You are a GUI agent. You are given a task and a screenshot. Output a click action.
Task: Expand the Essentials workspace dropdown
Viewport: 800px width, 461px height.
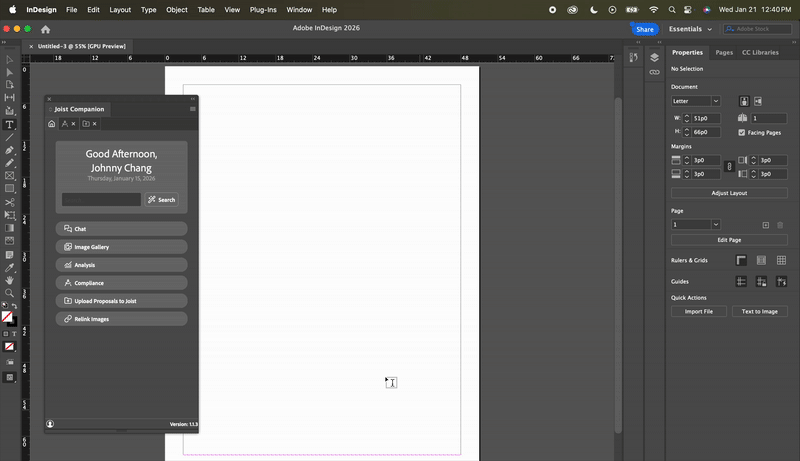690,29
